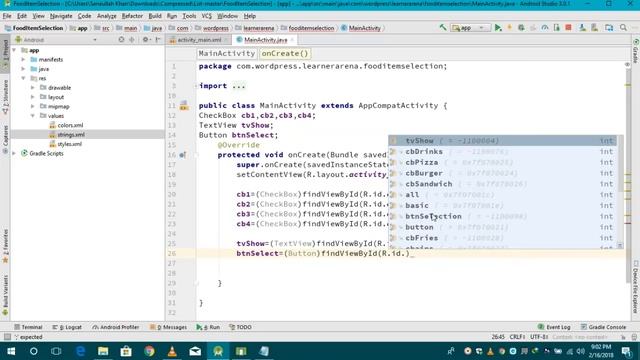Image resolution: width=640 pixels, height=360 pixels.
Task: Open Structure side panel
Action: (x=5, y=97)
